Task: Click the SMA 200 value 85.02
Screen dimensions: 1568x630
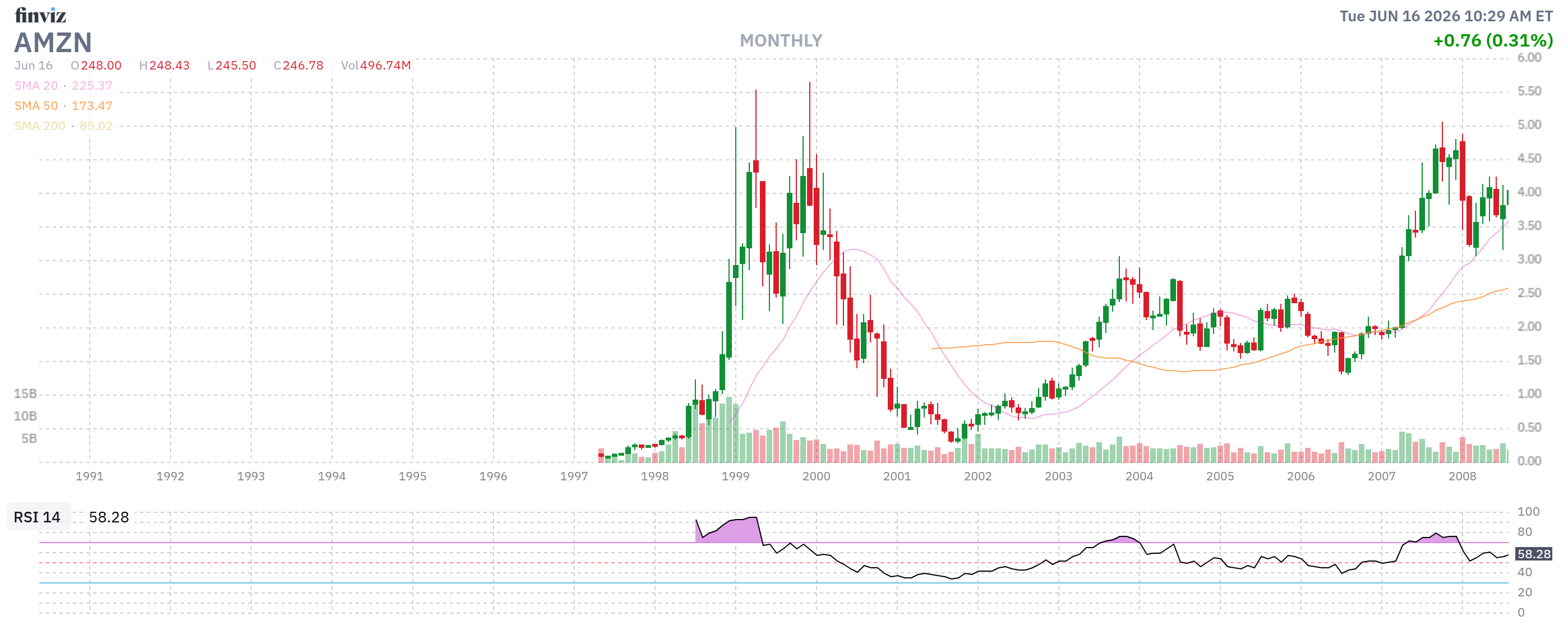Action: coord(96,126)
